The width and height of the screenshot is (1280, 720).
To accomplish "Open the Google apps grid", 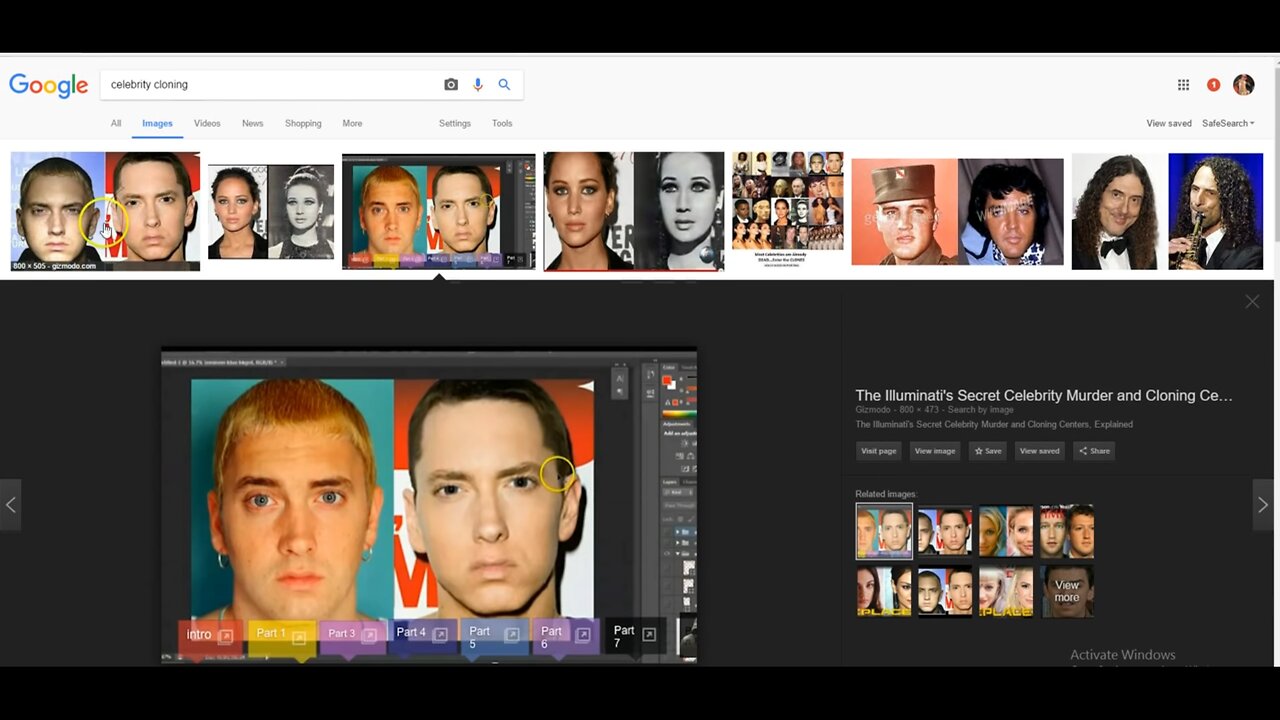I will coord(1183,85).
